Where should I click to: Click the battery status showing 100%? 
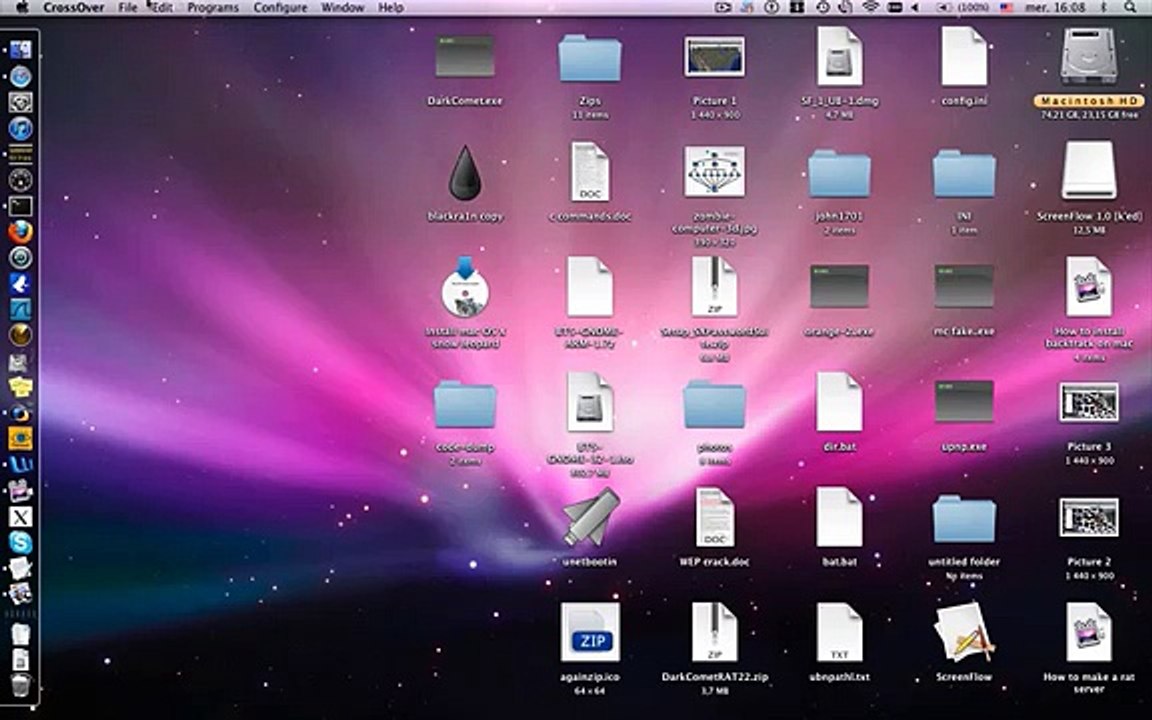pos(963,7)
